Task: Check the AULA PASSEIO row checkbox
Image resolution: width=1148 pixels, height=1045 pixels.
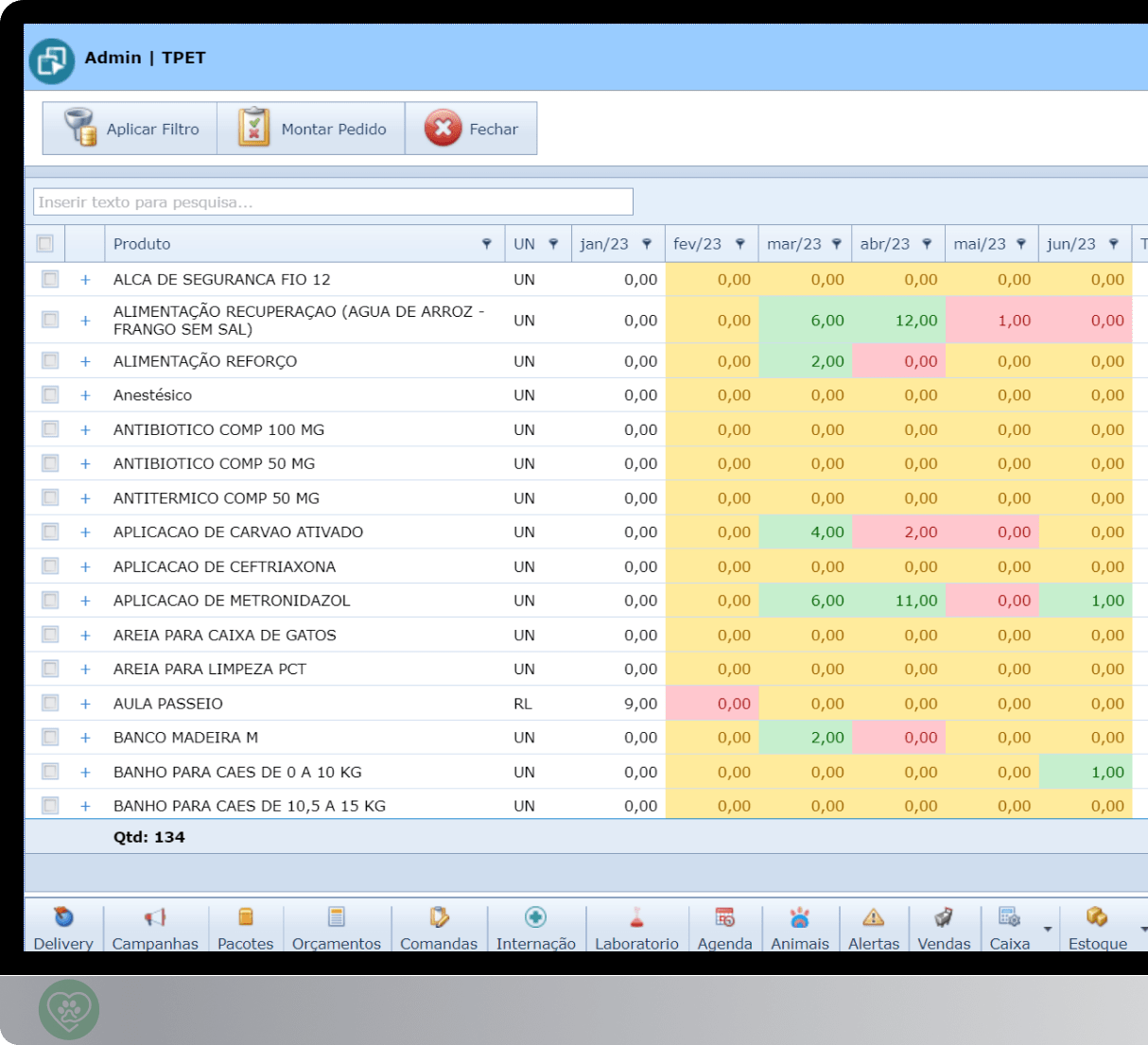Action: point(50,703)
